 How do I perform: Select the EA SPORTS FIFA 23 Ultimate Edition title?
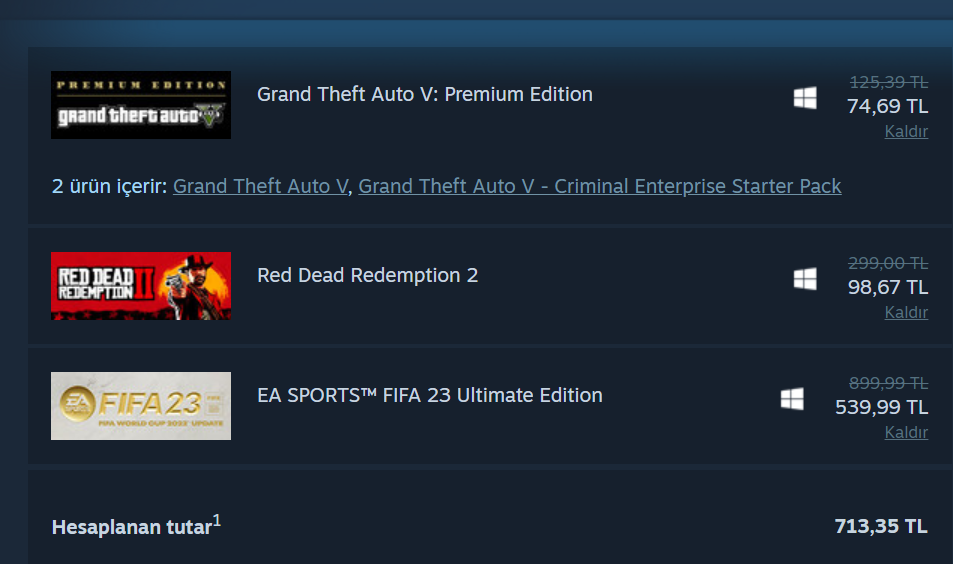(x=430, y=395)
